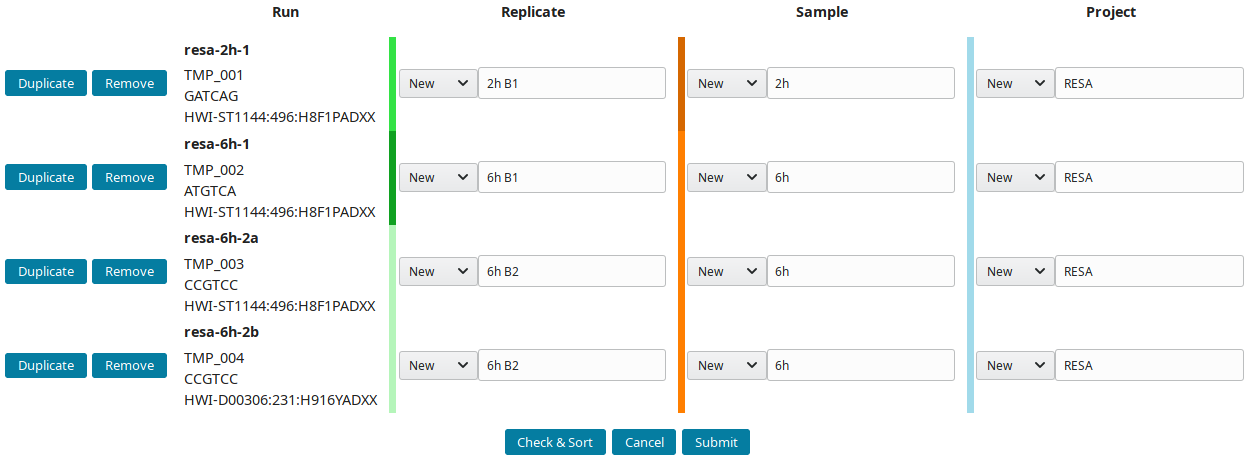Duplicate the resa-6h-2a run row

46,271
